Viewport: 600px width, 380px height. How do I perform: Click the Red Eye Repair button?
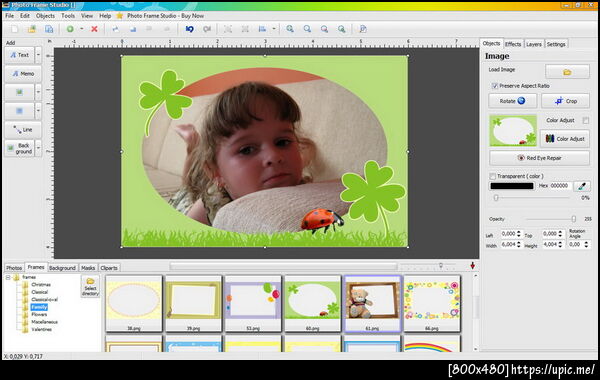click(x=539, y=158)
